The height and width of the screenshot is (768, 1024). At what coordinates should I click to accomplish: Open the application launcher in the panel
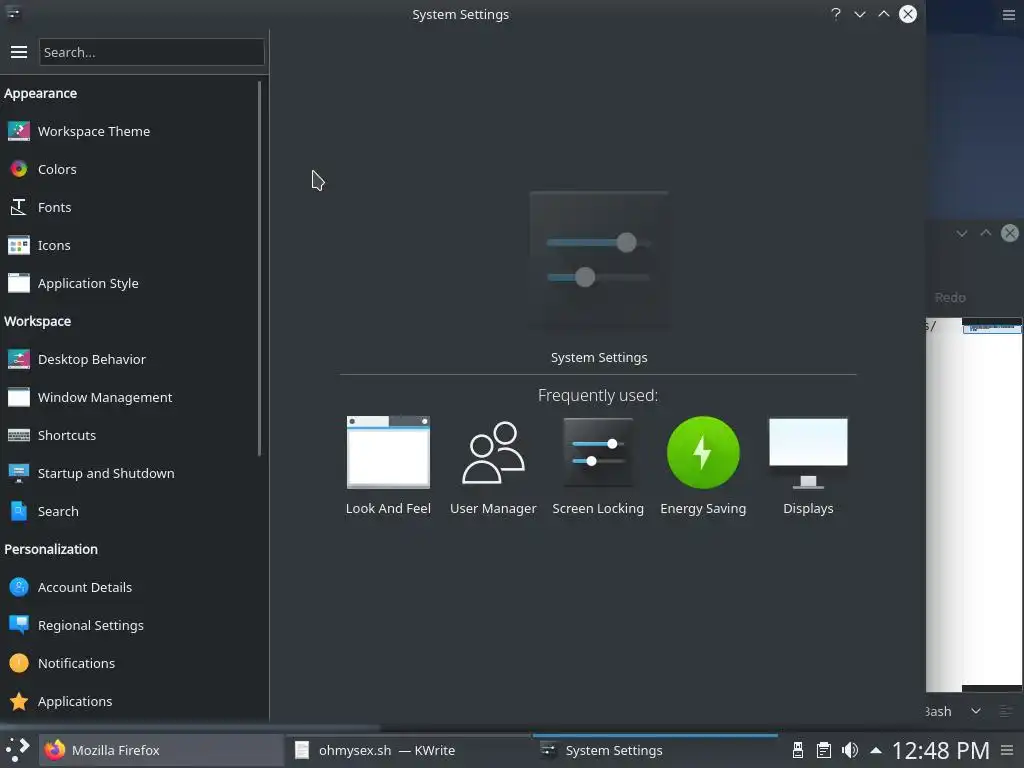pyautogui.click(x=18, y=750)
